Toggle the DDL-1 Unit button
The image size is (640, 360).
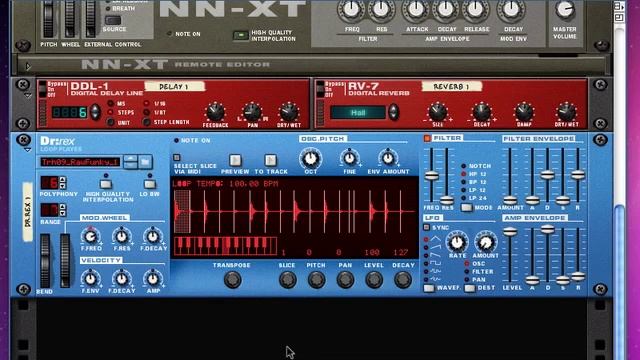(x=110, y=122)
